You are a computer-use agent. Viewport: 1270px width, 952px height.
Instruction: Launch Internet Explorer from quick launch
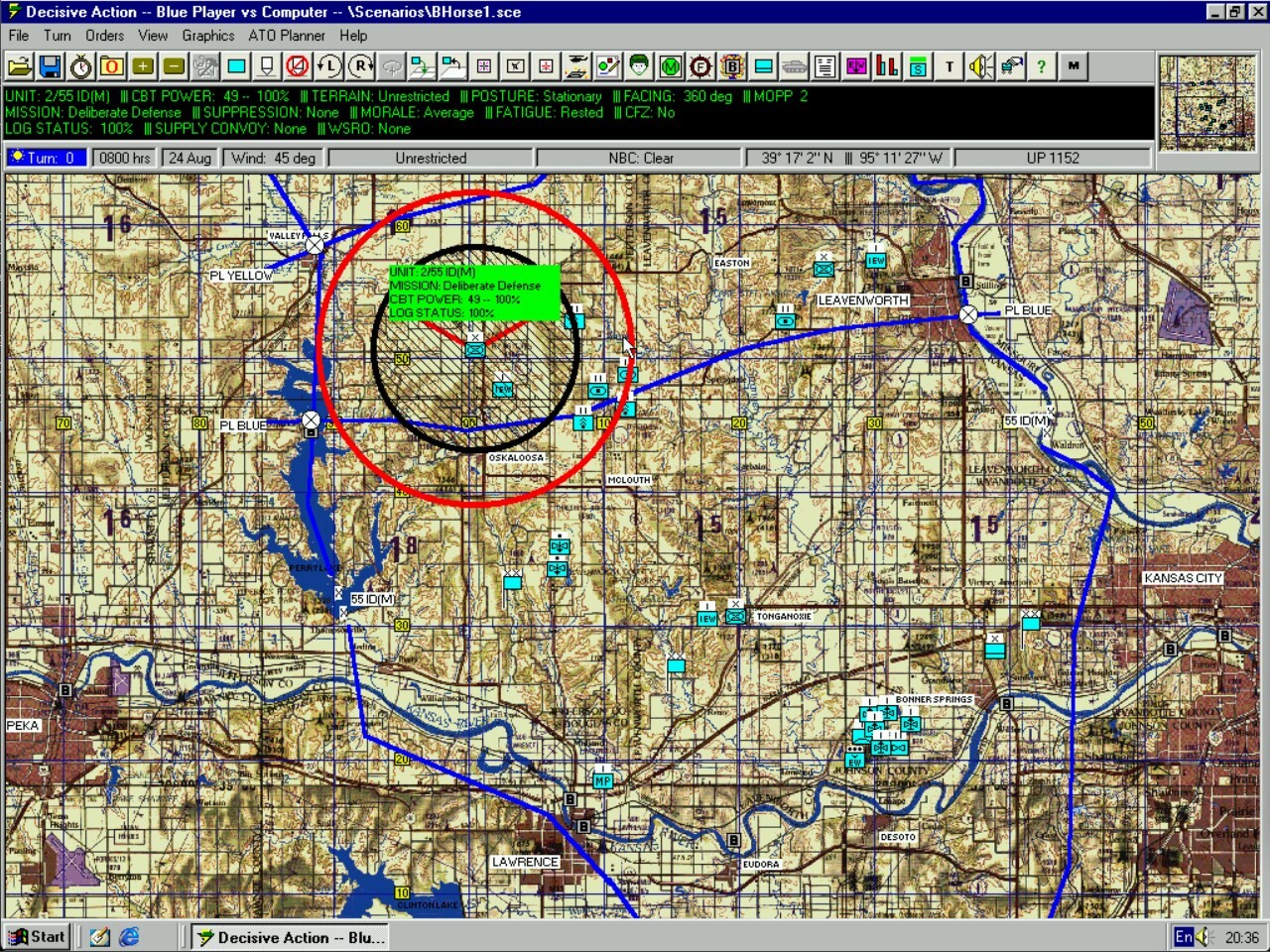coord(129,937)
